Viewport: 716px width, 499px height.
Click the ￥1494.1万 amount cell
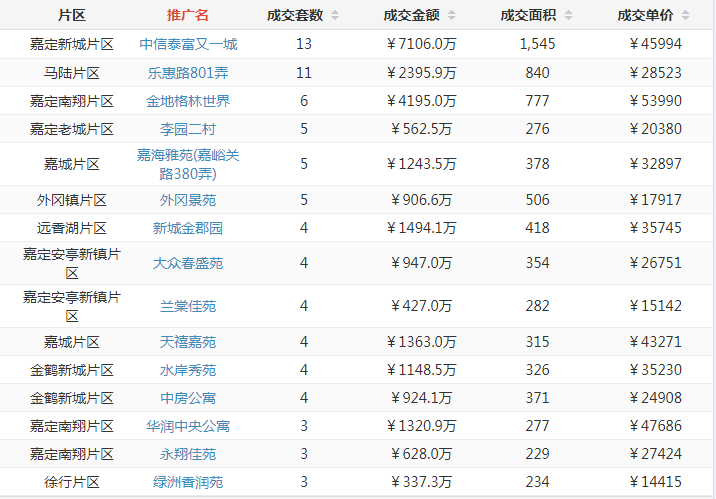[x=421, y=227]
